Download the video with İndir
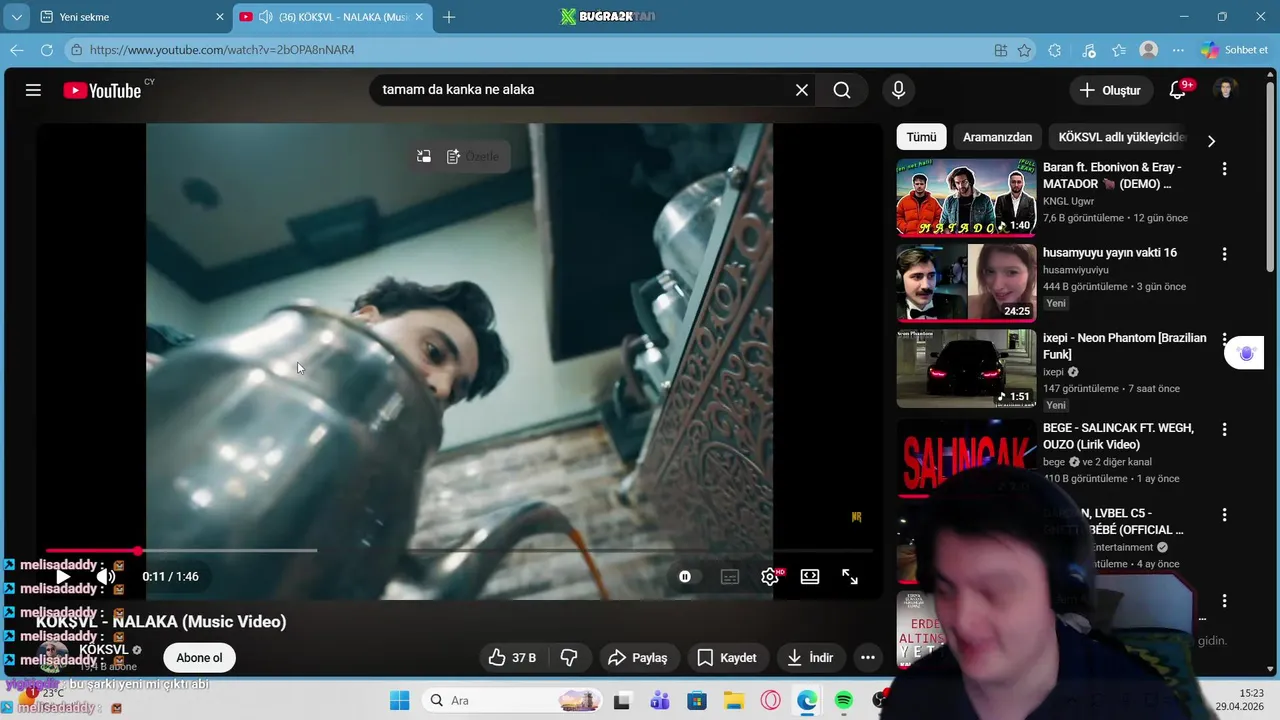Screen dimensions: 1280x720 810,658
